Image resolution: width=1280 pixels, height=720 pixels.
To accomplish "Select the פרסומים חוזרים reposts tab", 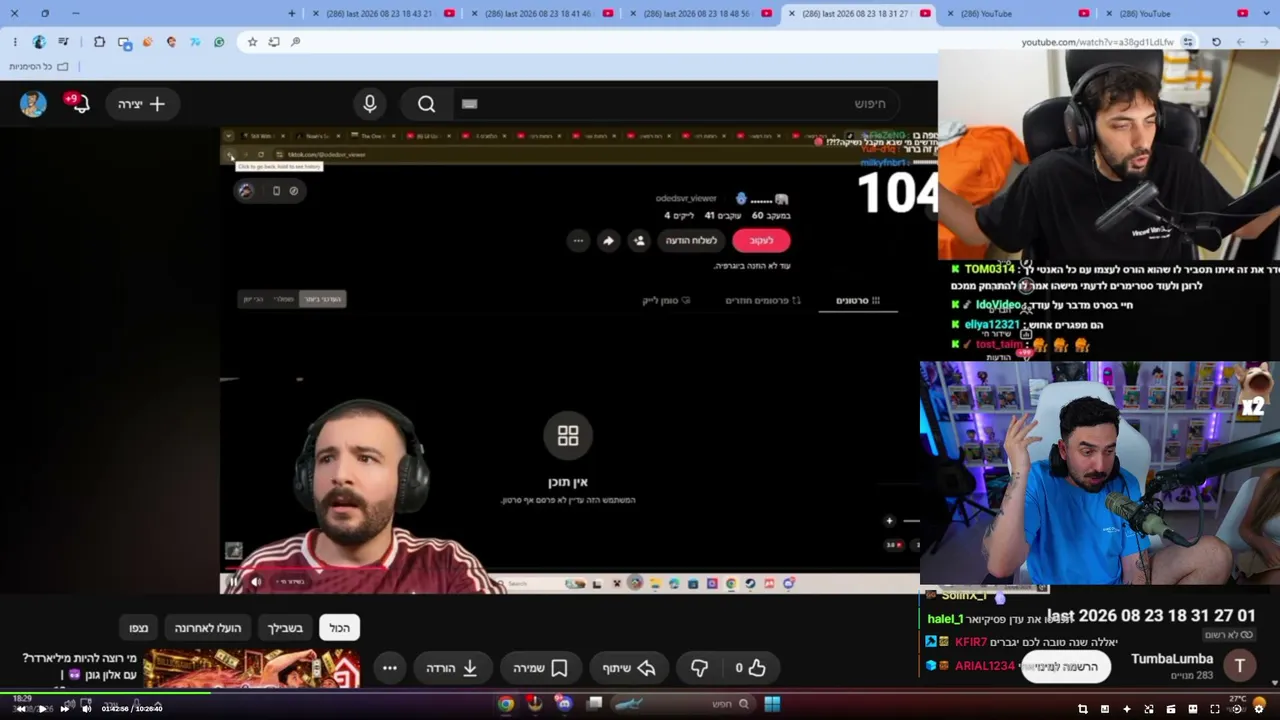I will pos(763,300).
